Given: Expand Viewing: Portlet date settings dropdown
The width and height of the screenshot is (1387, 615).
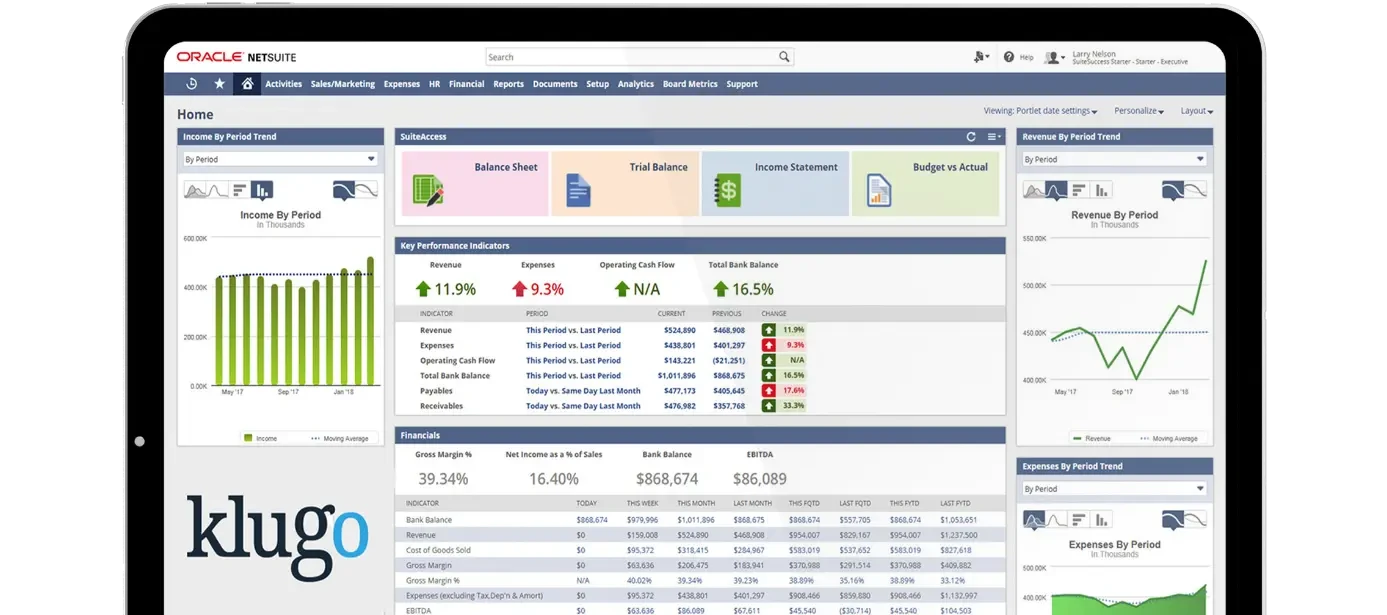Looking at the screenshot, I should click(1041, 111).
